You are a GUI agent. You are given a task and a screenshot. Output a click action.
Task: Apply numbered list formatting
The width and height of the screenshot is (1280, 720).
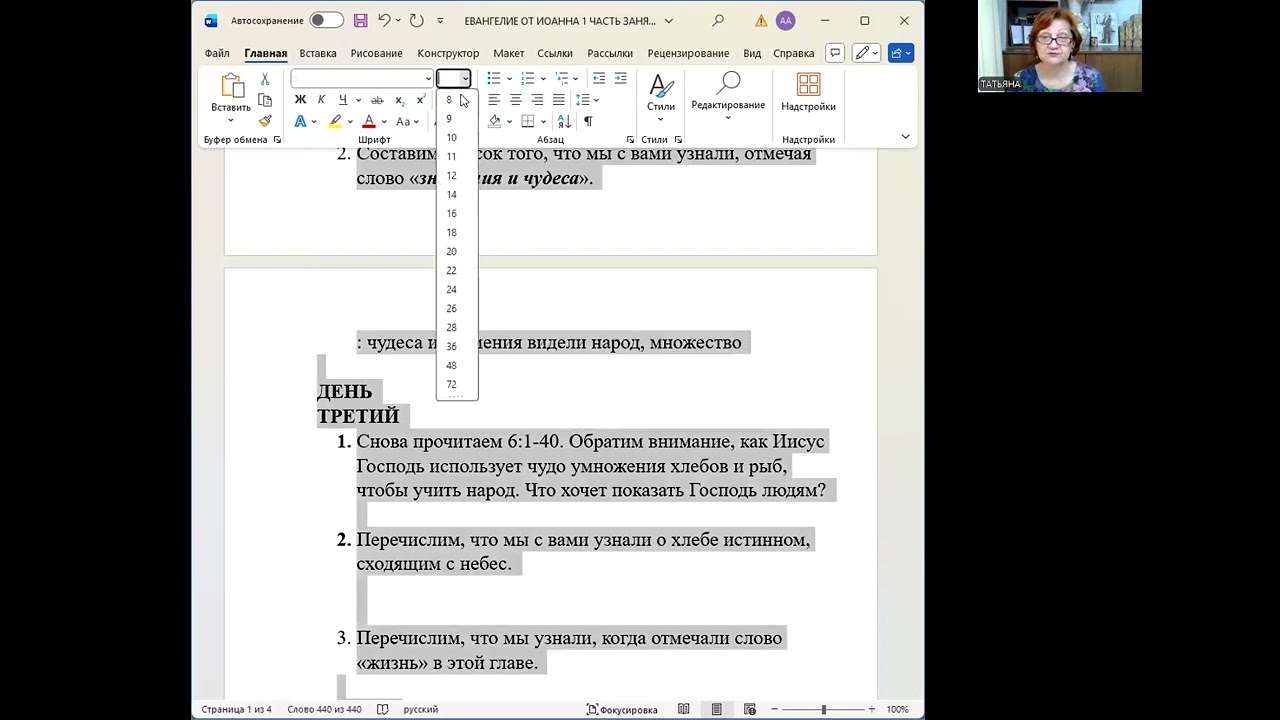click(528, 78)
